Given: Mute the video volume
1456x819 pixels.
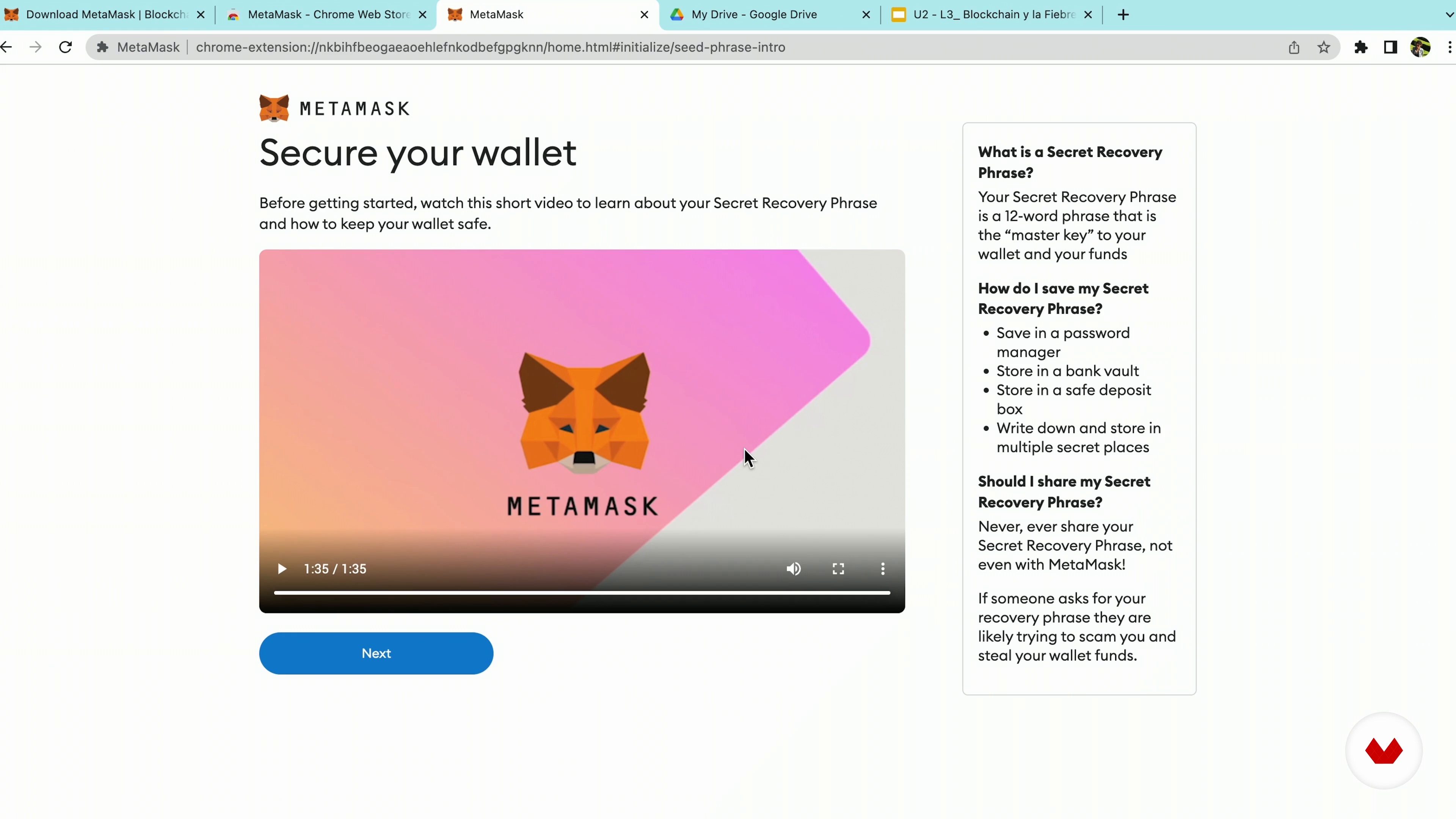Looking at the screenshot, I should (x=794, y=569).
